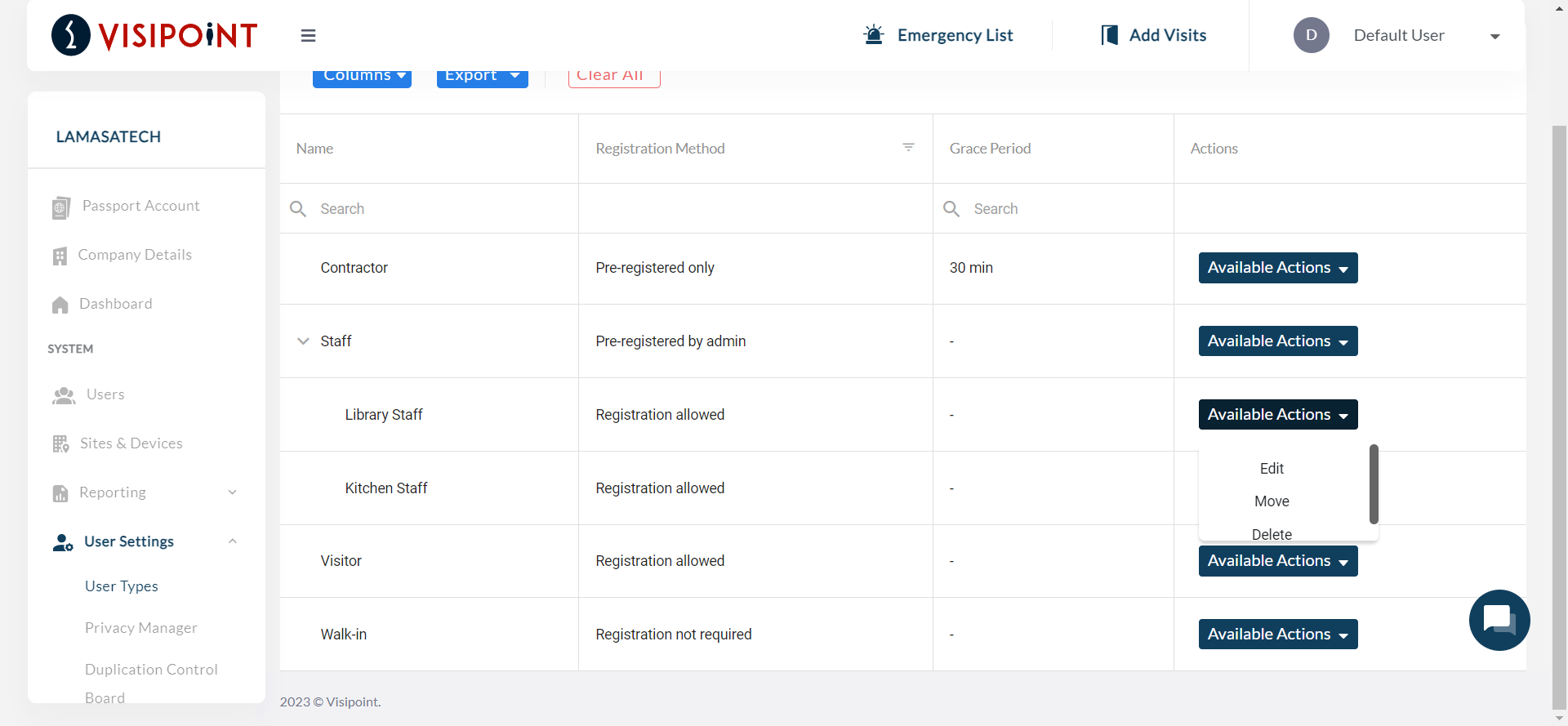Collapse the User Settings section
The width and height of the screenshot is (1568, 726).
click(x=232, y=541)
